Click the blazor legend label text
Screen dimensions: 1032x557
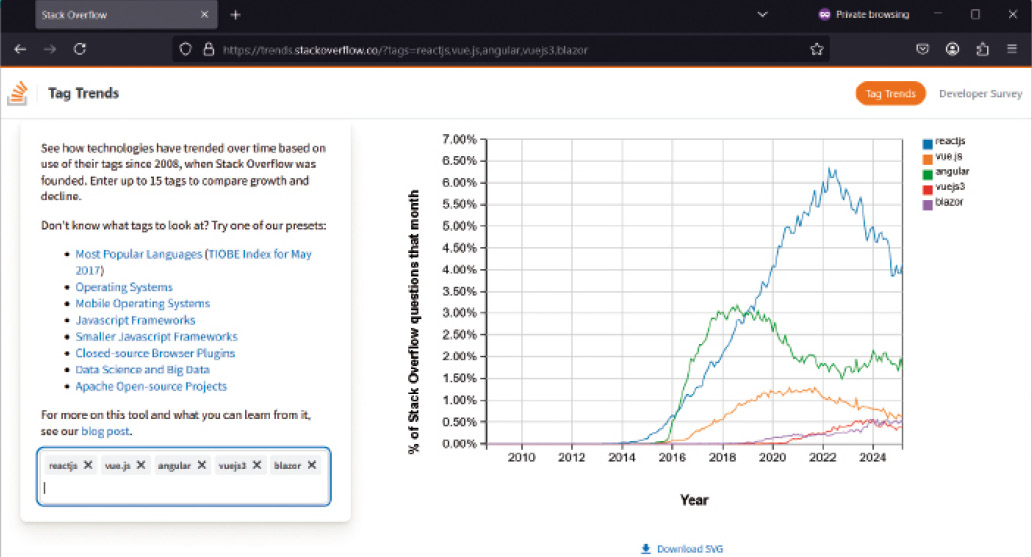[949, 201]
